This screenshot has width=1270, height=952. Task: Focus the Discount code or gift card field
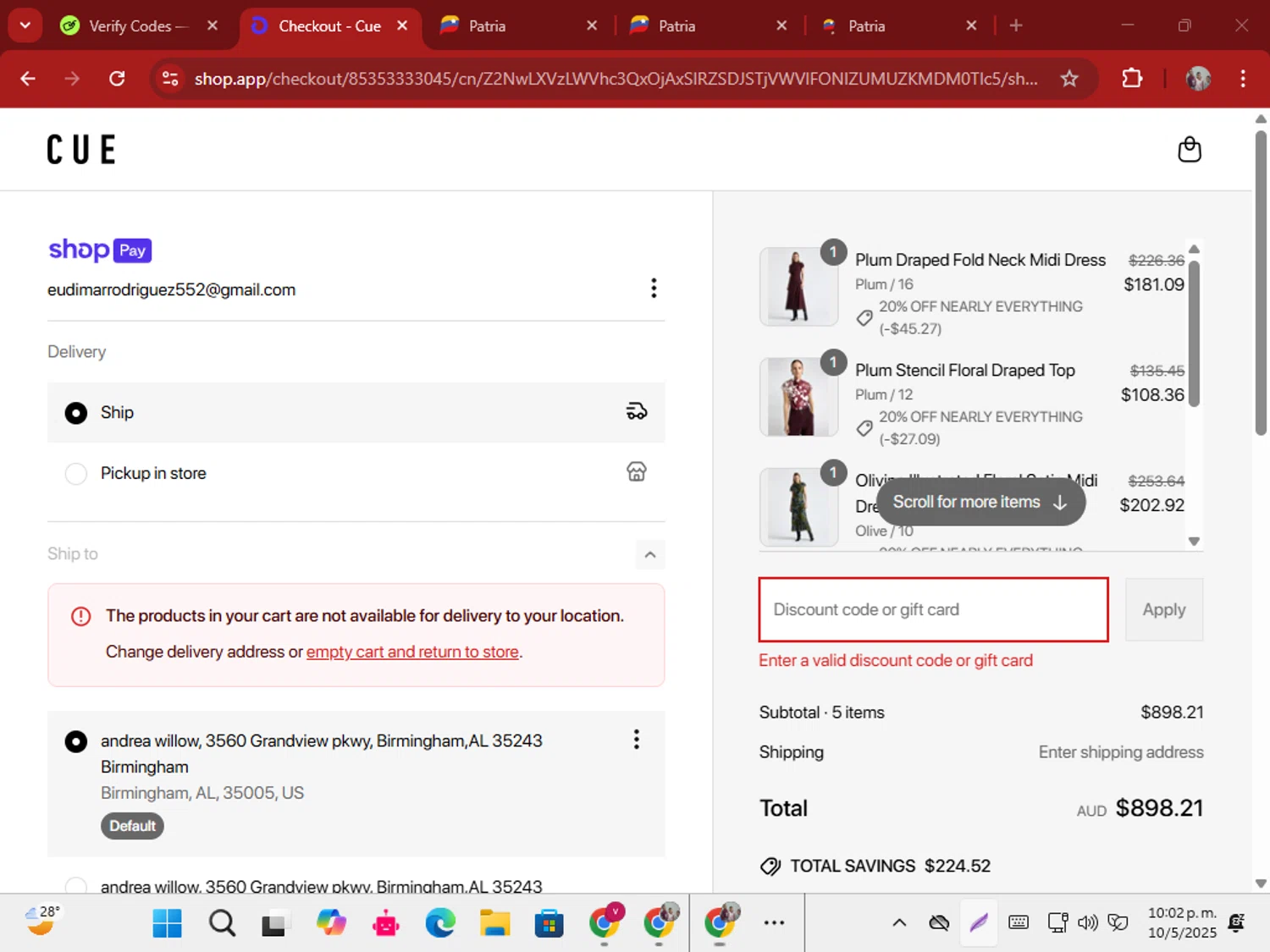[933, 609]
